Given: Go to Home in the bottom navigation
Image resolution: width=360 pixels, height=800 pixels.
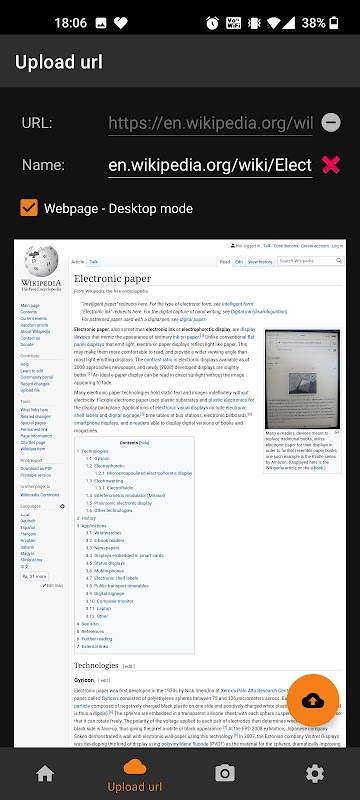Looking at the screenshot, I should coord(45,773).
